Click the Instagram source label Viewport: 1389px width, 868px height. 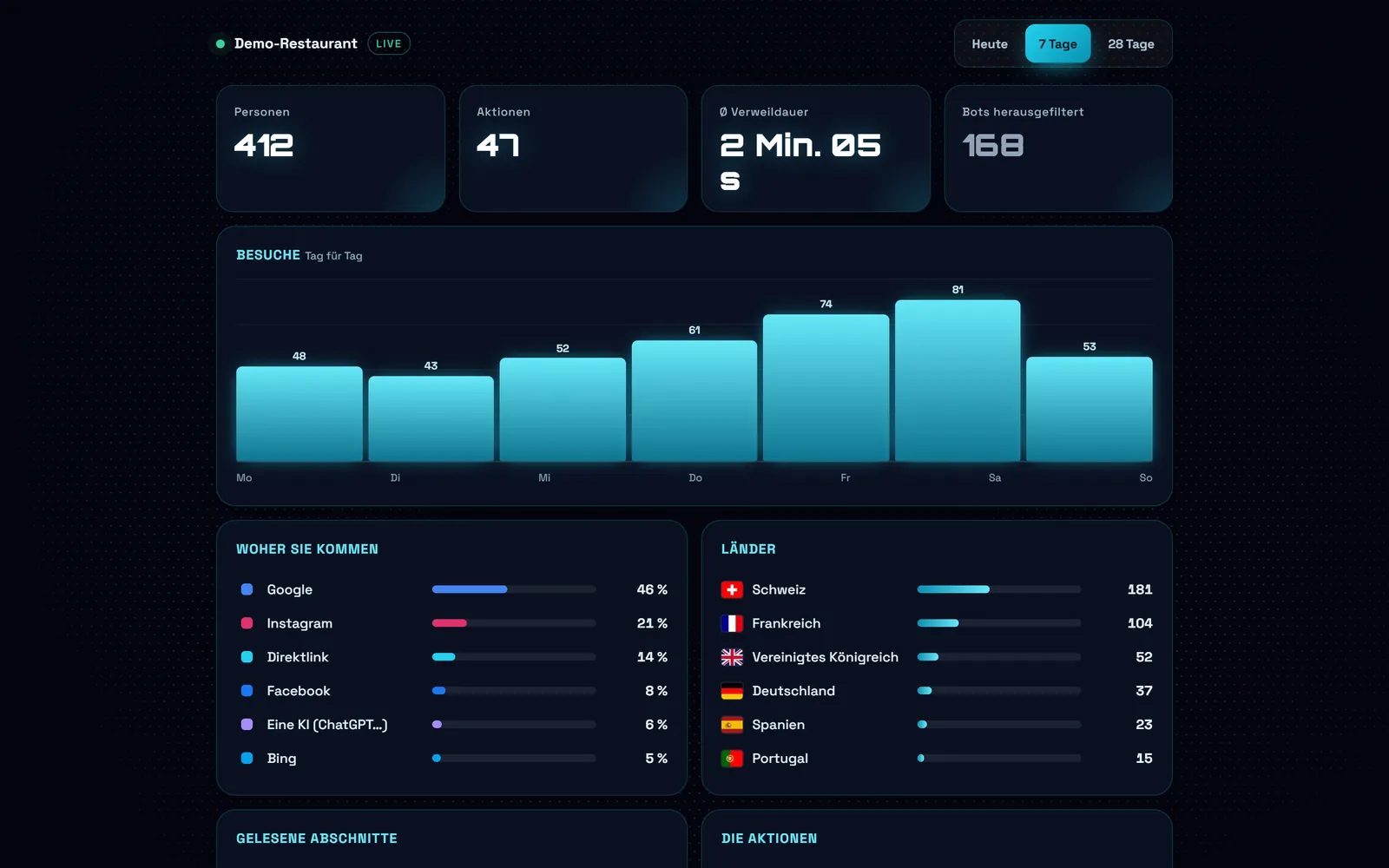(x=300, y=623)
